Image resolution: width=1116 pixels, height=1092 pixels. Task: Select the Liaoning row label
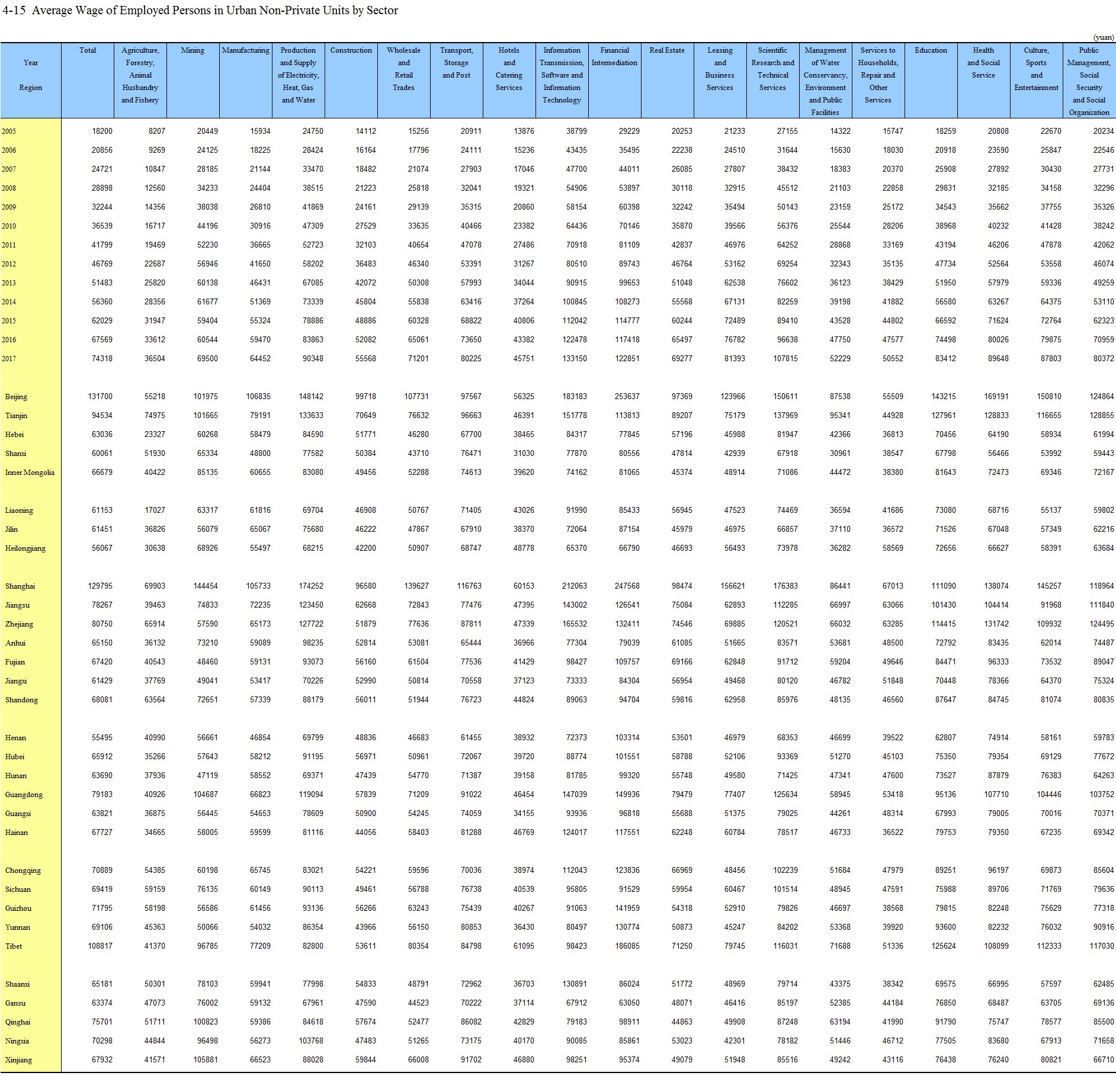(19, 510)
